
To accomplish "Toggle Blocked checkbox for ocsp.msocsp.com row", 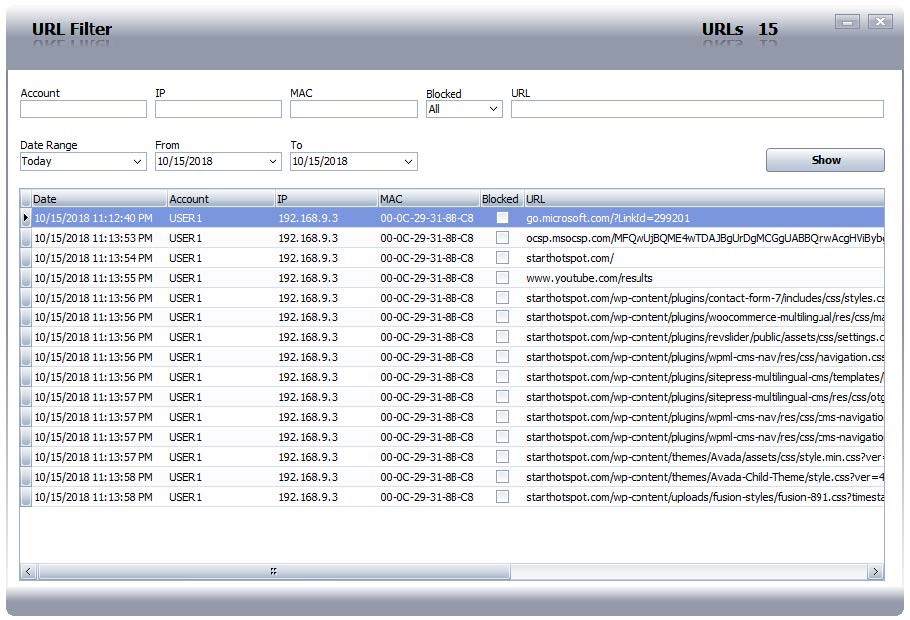I will tap(503, 237).
